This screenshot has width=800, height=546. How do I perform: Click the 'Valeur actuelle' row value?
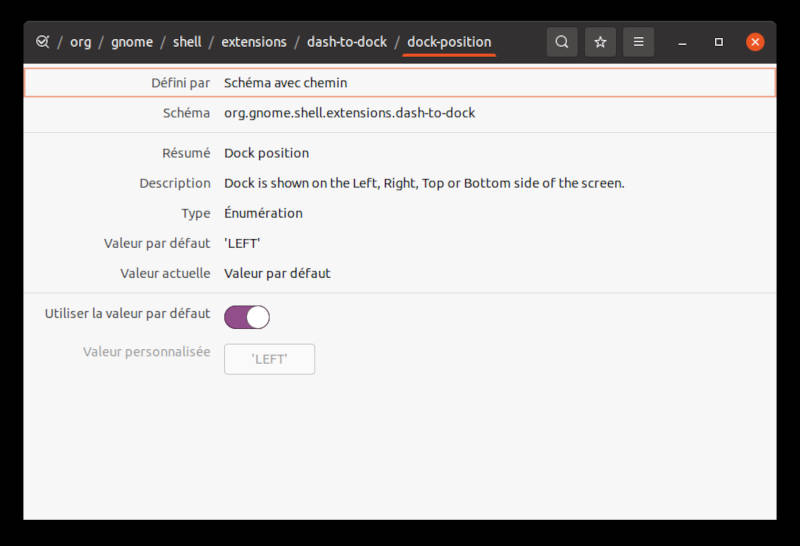[x=277, y=273]
